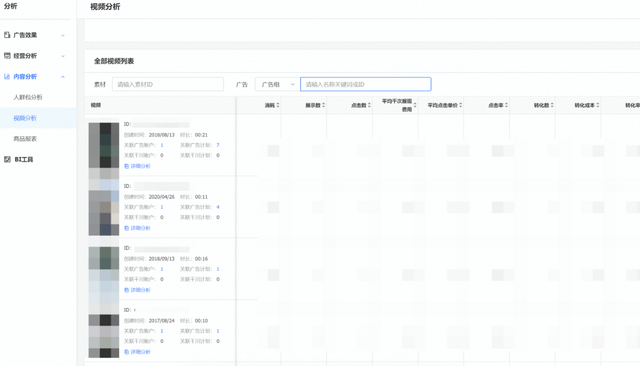Collapse the 内容分析 menu chevron
This screenshot has height=366, width=640.
click(63, 77)
